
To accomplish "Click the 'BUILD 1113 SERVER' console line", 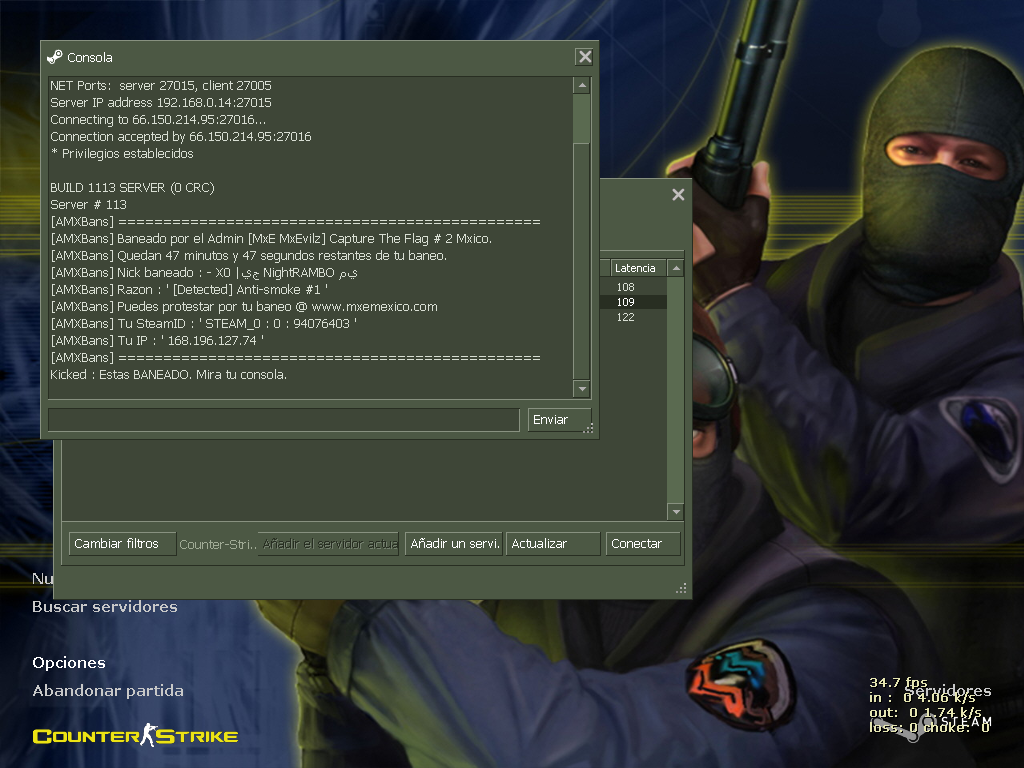I will tap(132, 188).
